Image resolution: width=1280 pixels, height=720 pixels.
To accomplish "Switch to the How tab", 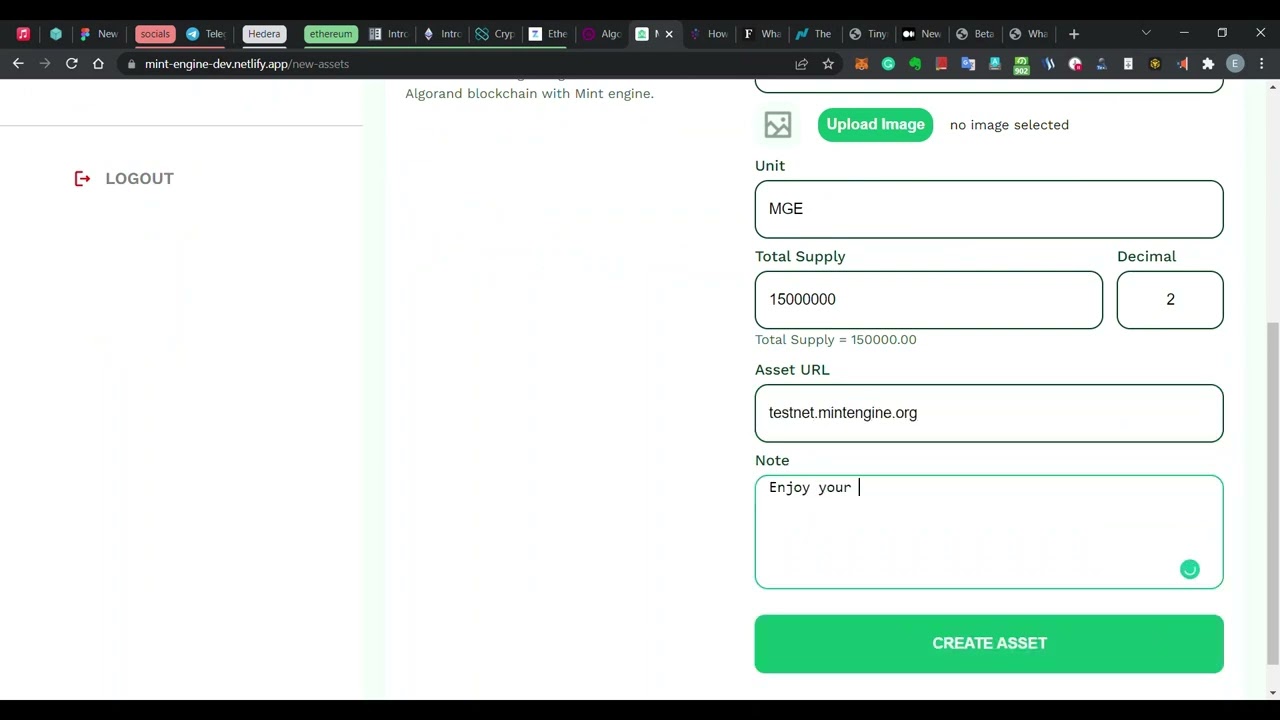I will tap(709, 34).
